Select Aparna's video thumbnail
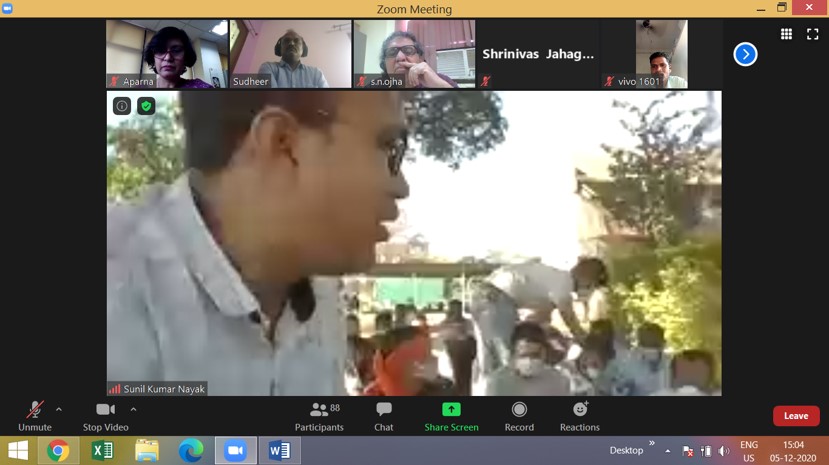 (167, 54)
